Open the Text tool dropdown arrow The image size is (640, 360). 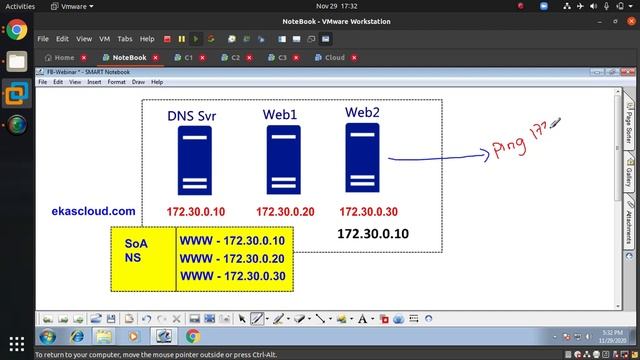(x=372, y=319)
